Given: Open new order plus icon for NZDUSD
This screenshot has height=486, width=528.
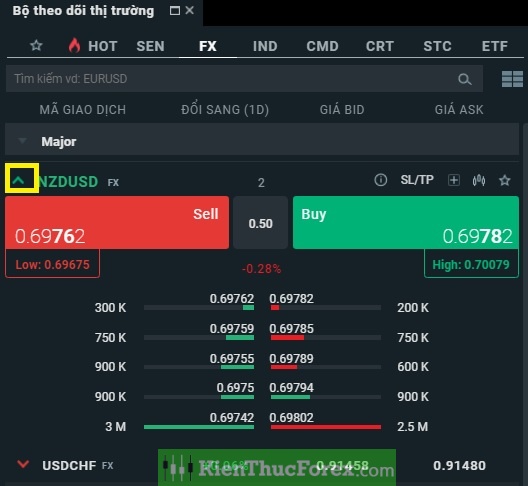Looking at the screenshot, I should tap(454, 180).
